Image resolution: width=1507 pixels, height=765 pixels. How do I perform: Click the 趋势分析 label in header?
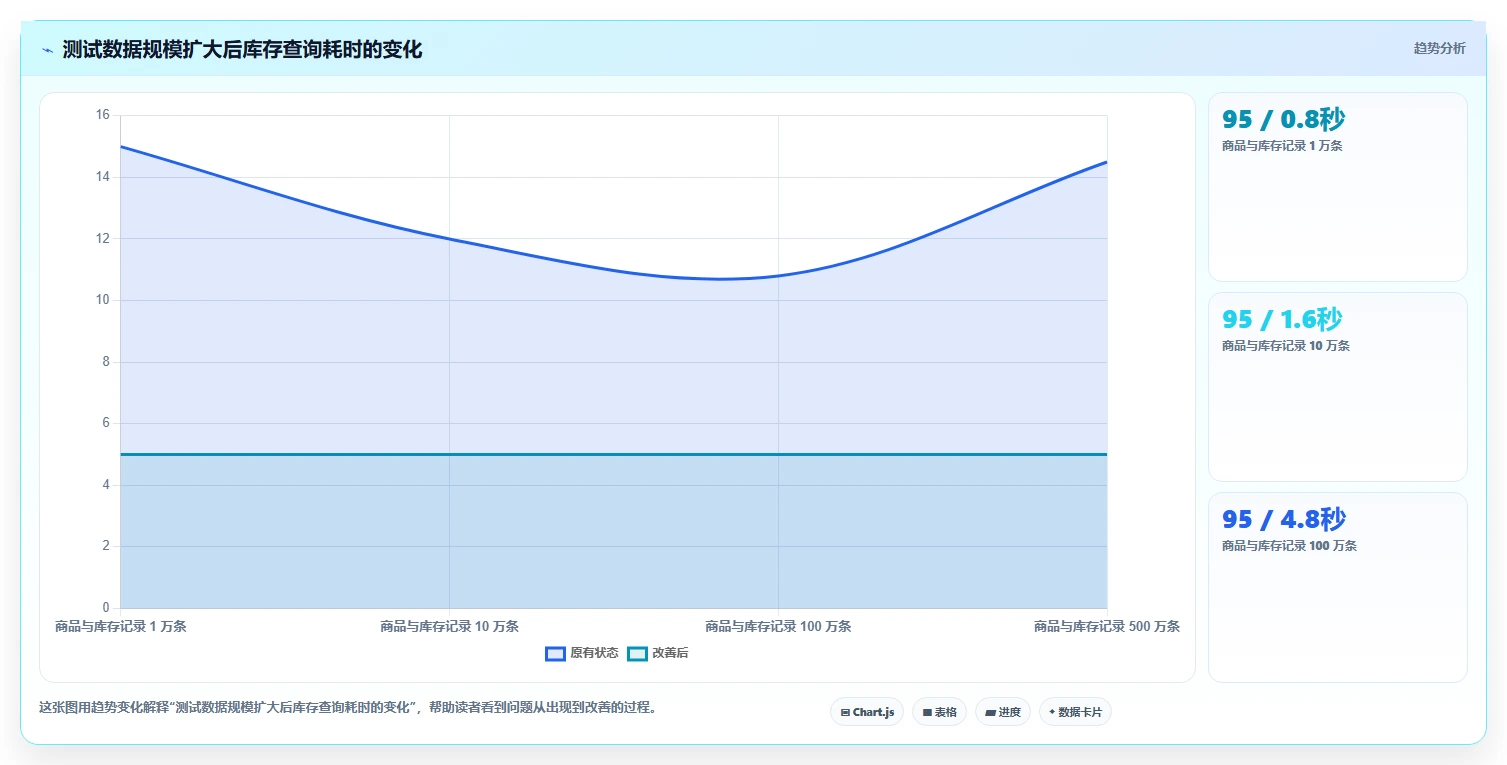[x=1439, y=48]
